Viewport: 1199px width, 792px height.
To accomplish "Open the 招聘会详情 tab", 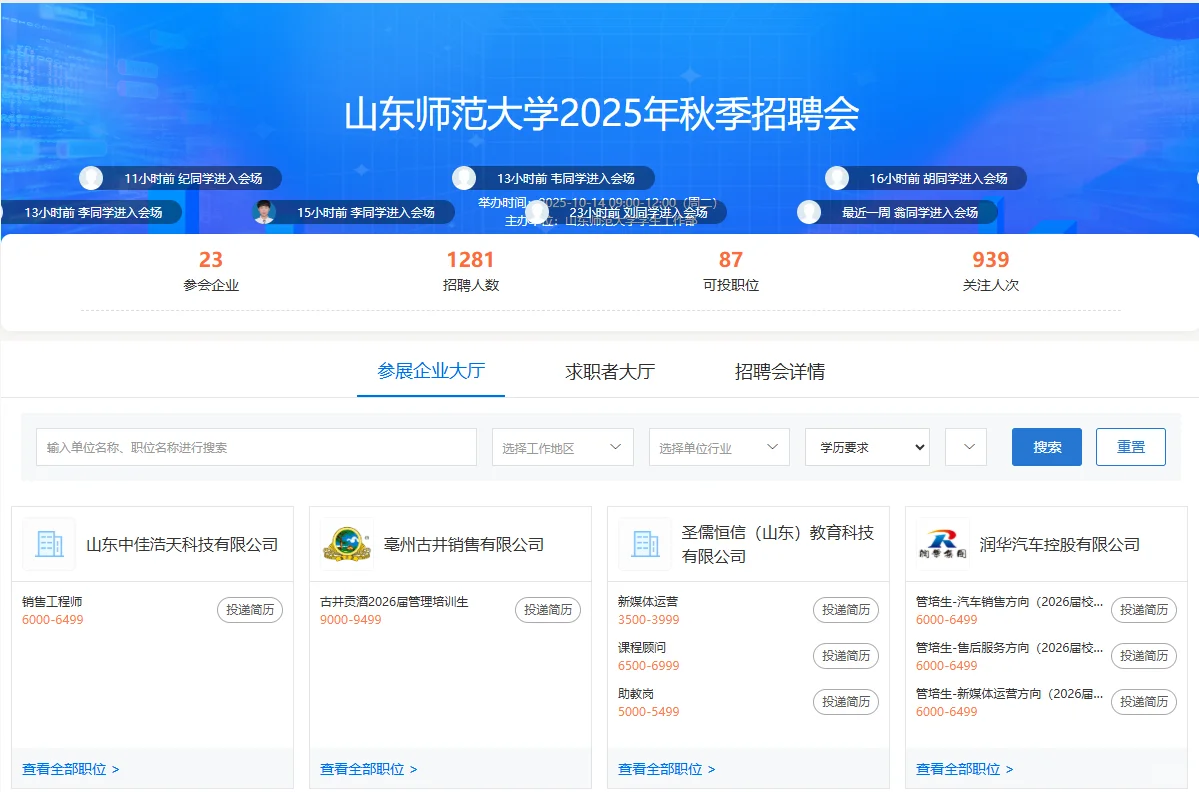I will click(x=780, y=372).
